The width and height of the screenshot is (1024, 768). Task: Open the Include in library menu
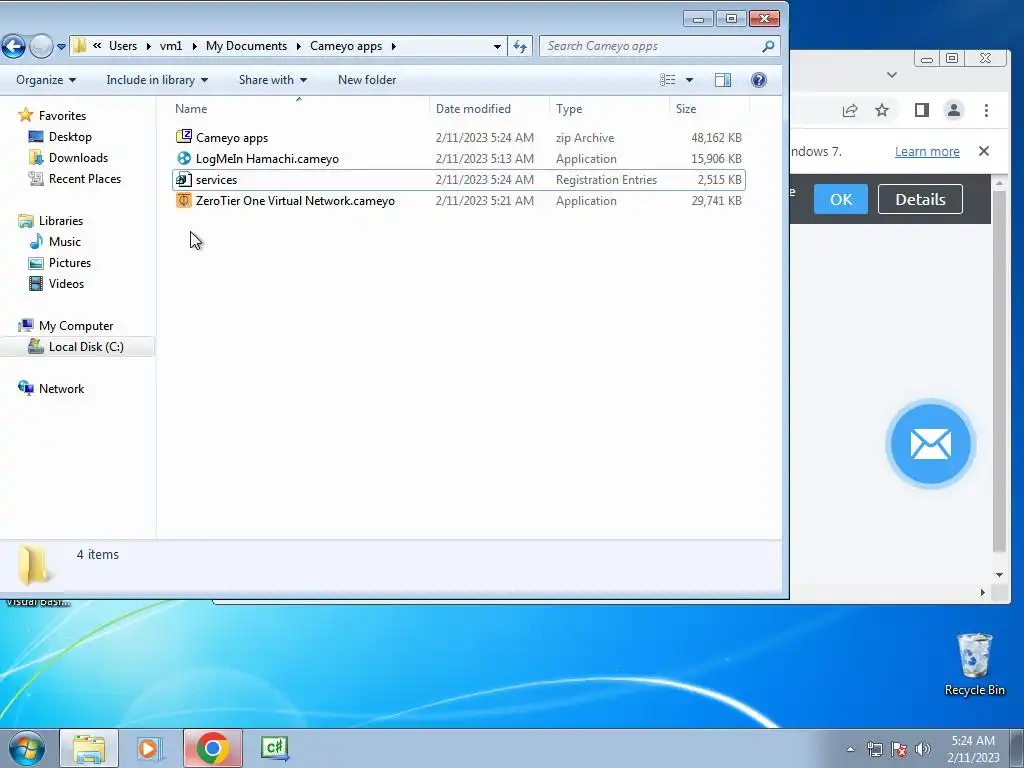pos(157,80)
